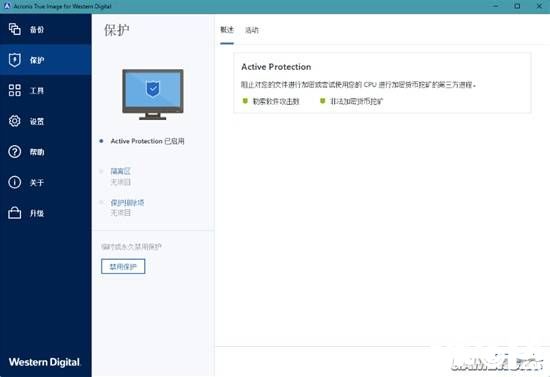Click the 工具 sidebar label
550x377 pixels.
37,91
